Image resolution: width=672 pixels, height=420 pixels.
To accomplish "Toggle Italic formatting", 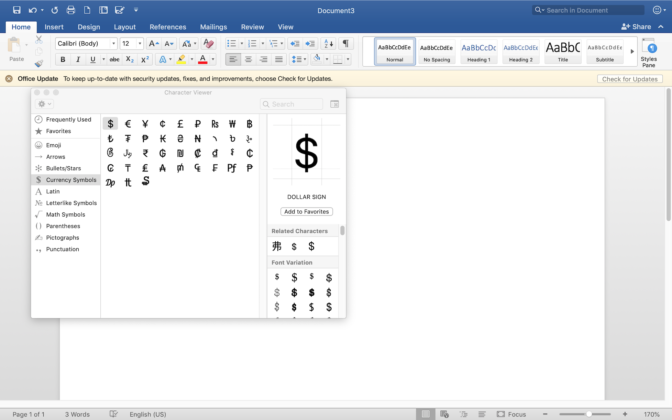I will [x=78, y=59].
